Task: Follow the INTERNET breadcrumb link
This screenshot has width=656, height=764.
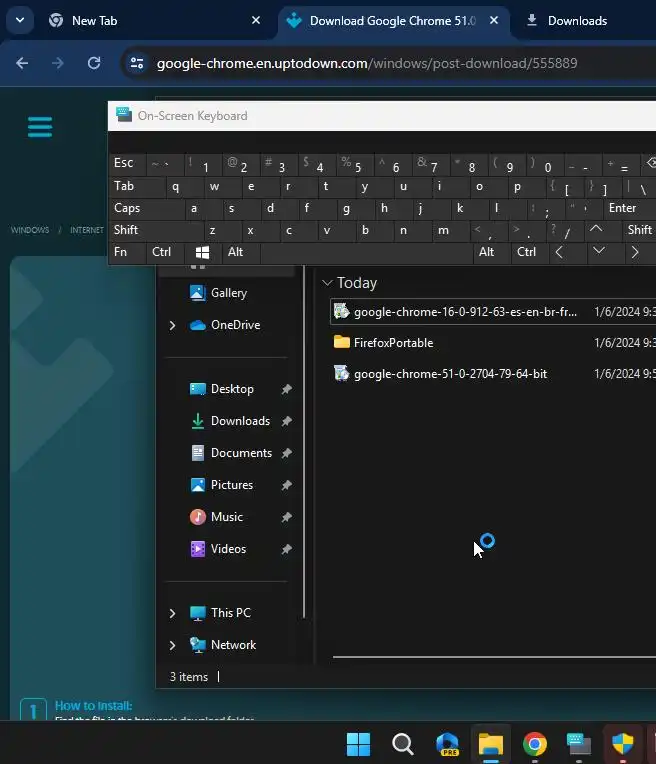Action: (x=87, y=230)
